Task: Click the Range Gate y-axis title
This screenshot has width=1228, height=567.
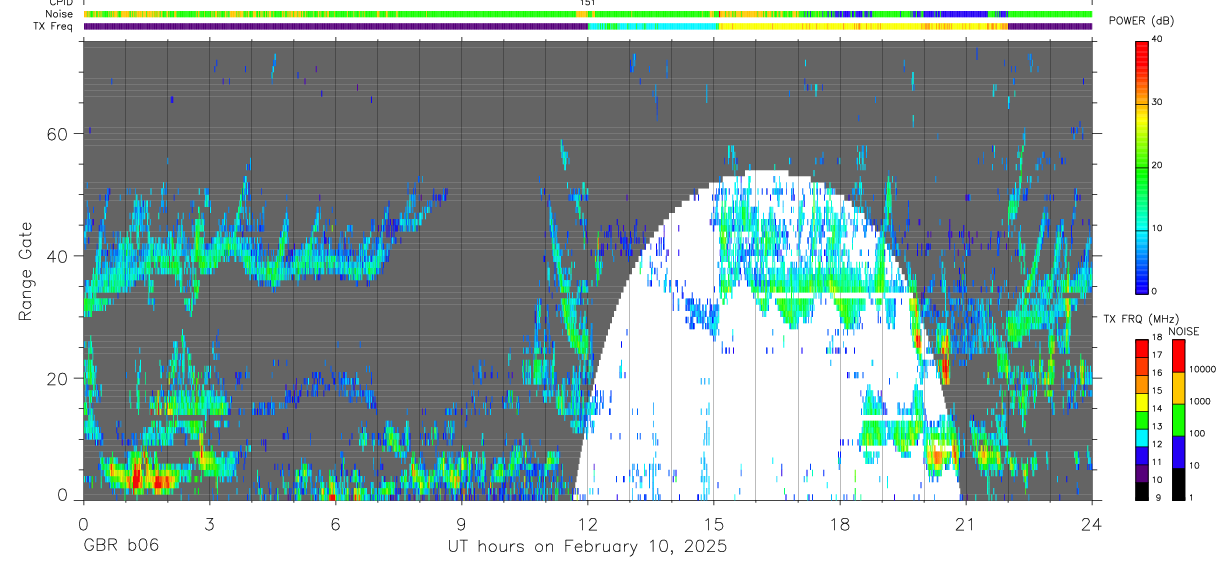Action: (x=25, y=272)
